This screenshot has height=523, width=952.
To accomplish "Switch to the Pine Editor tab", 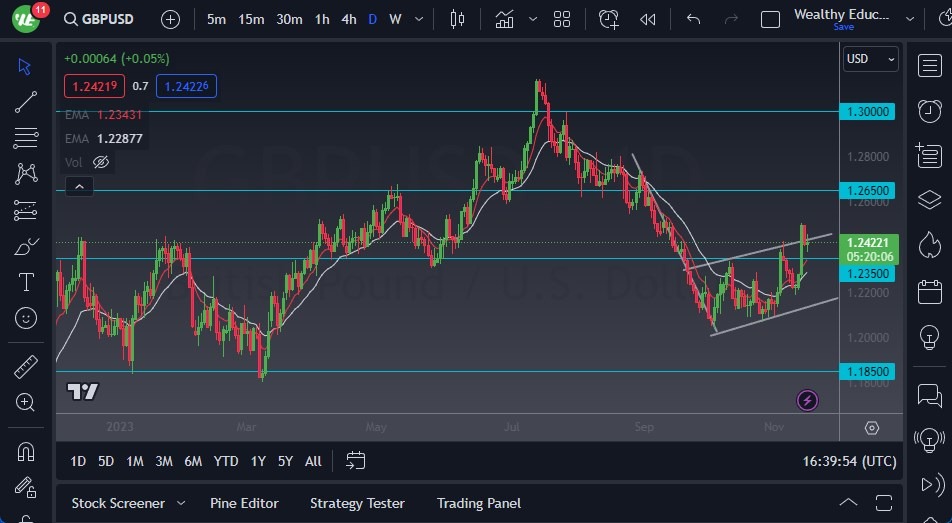I will click(244, 503).
